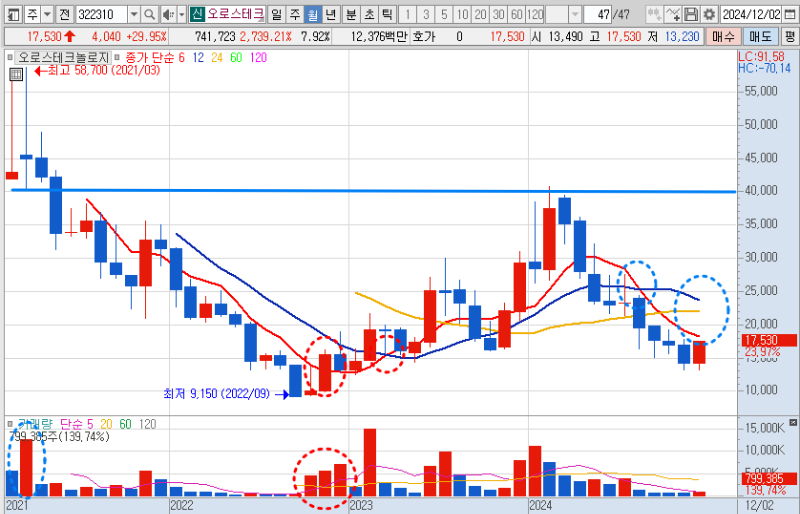
Task: Click the red 17,530 price tag on axis
Action: [x=767, y=340]
